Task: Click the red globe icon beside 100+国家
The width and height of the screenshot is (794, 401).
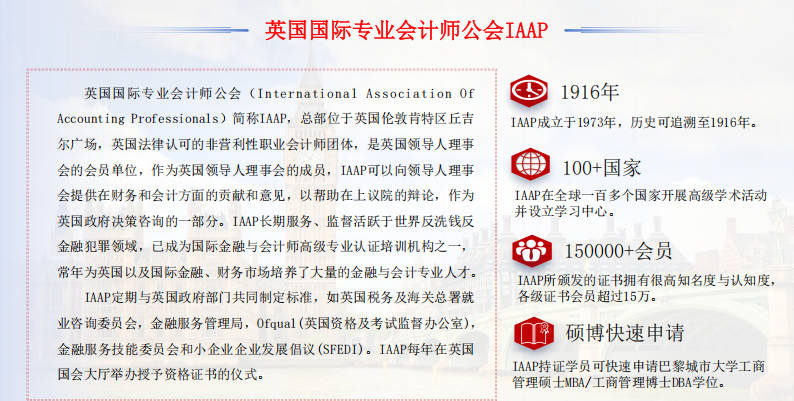Action: (529, 163)
